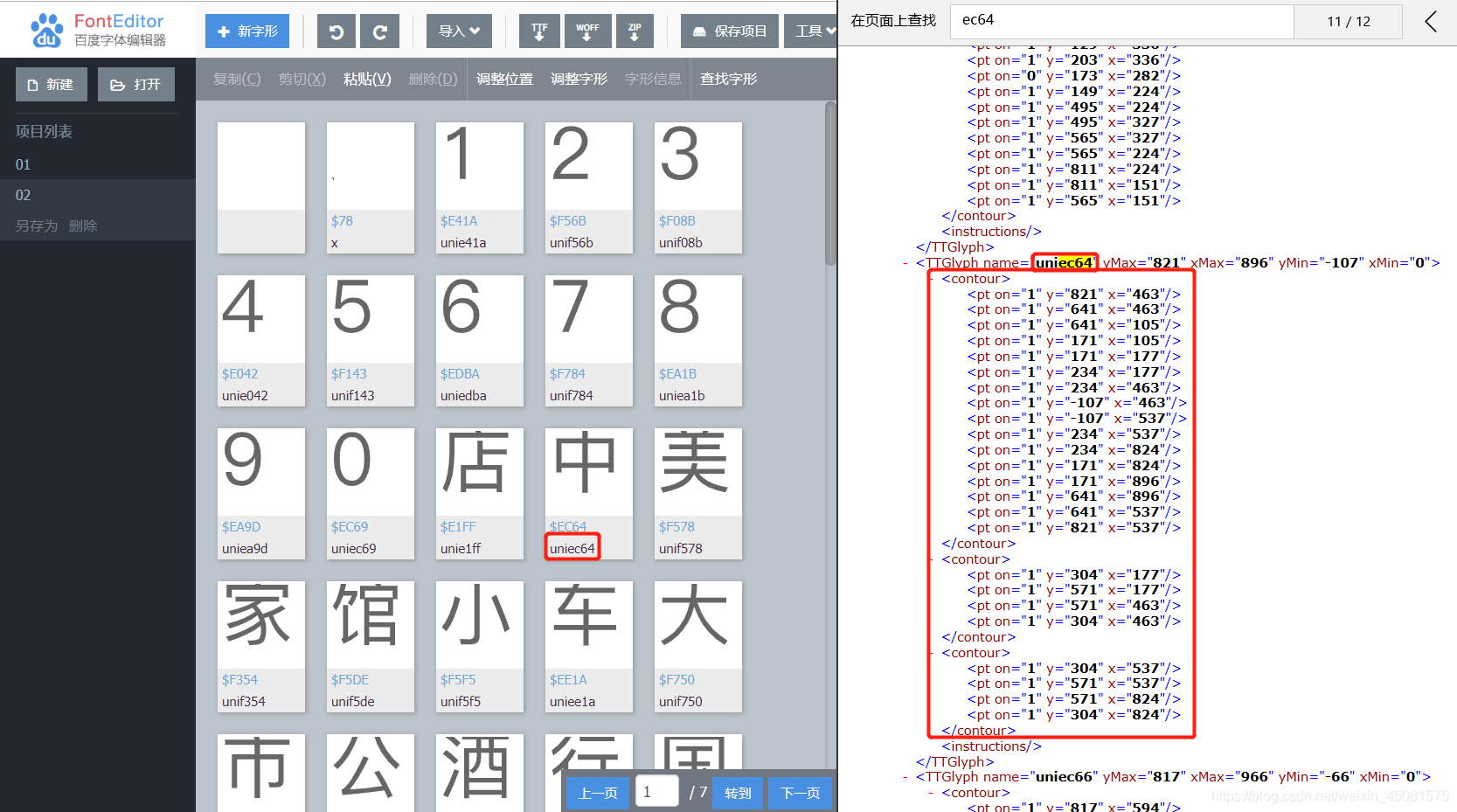
Task: Click 复制(C) in the glyph menu
Action: (x=237, y=79)
